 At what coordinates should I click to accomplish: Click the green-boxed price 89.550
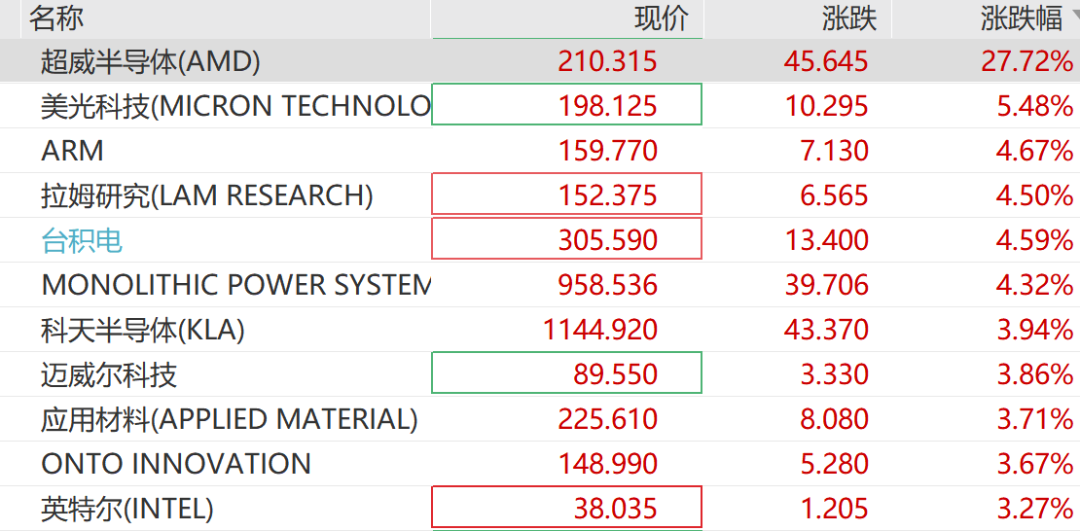pyautogui.click(x=615, y=374)
